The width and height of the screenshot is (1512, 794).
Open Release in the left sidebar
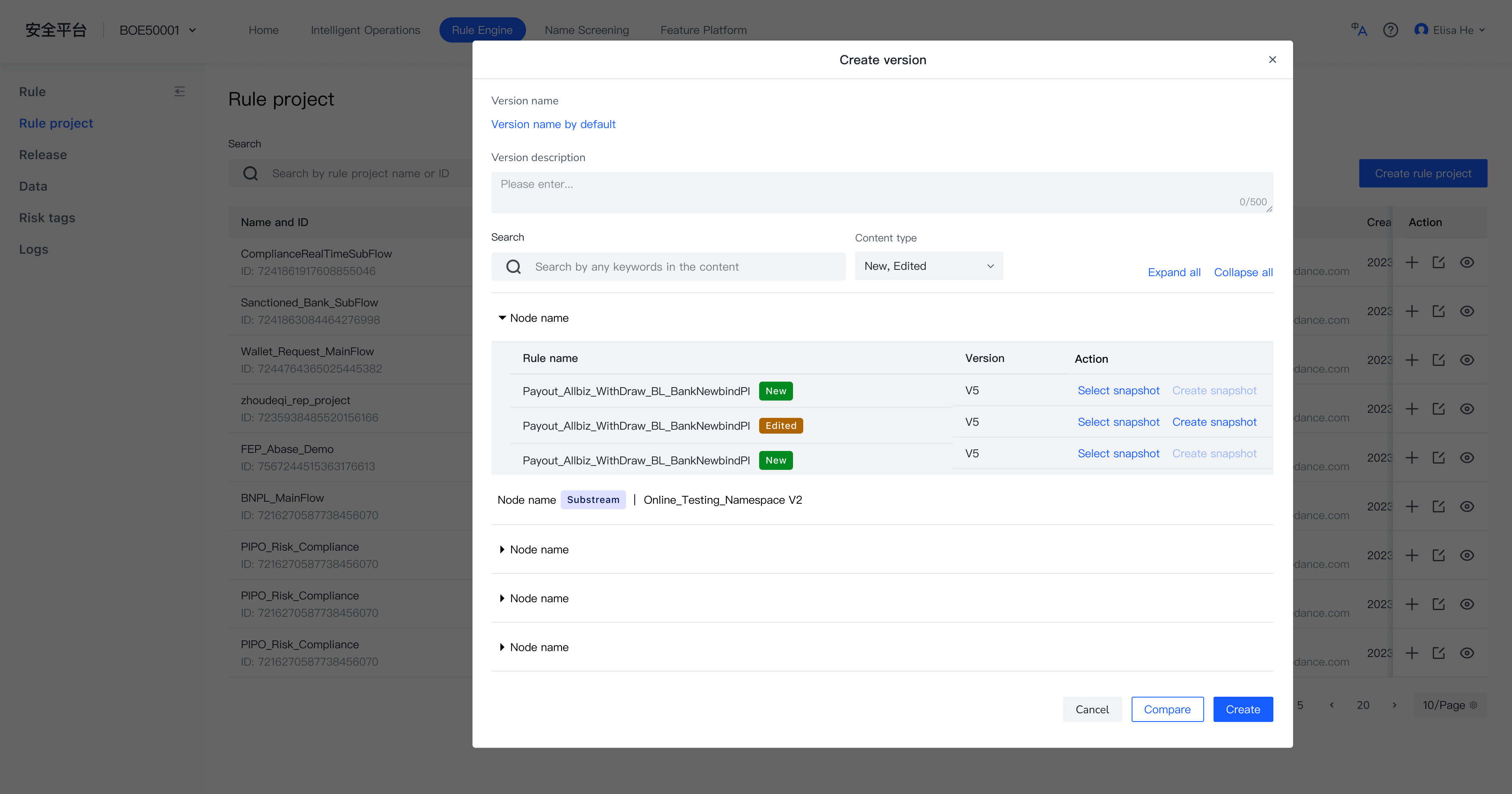(x=43, y=154)
